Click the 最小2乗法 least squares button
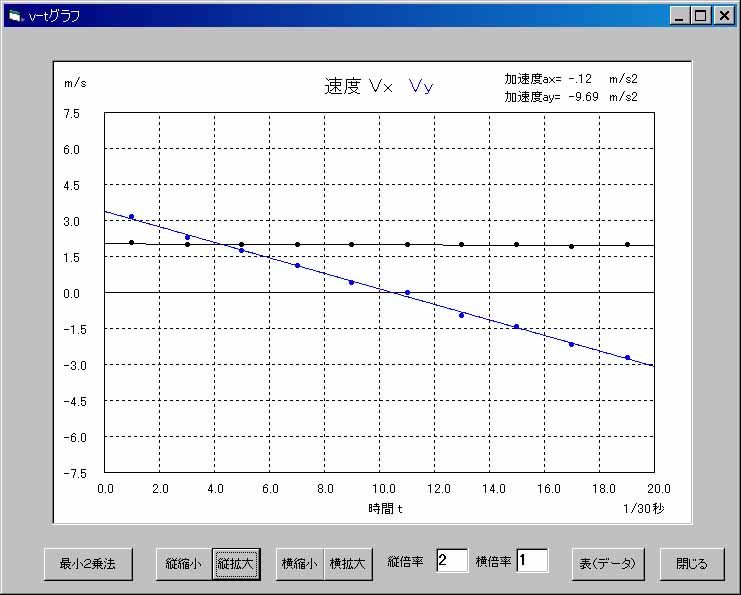 click(87, 564)
